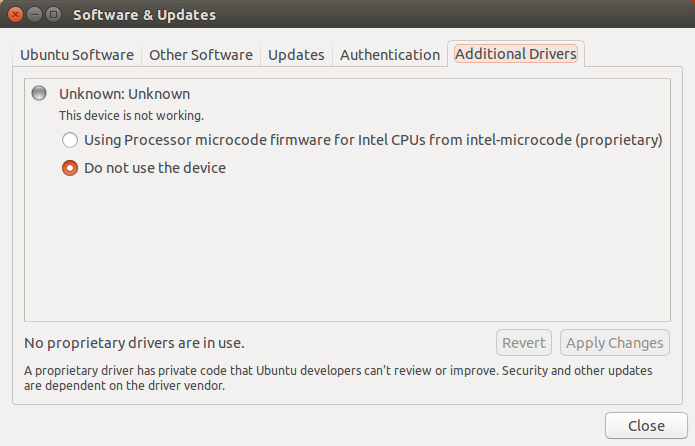Viewport: 695px width, 446px height.
Task: Click the This device is not working message
Action: point(132,116)
